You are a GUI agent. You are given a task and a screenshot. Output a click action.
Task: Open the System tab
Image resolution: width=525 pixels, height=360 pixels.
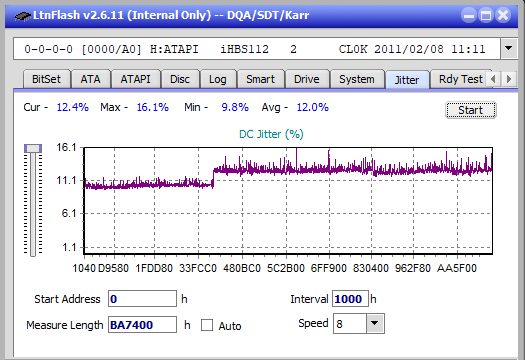(357, 79)
